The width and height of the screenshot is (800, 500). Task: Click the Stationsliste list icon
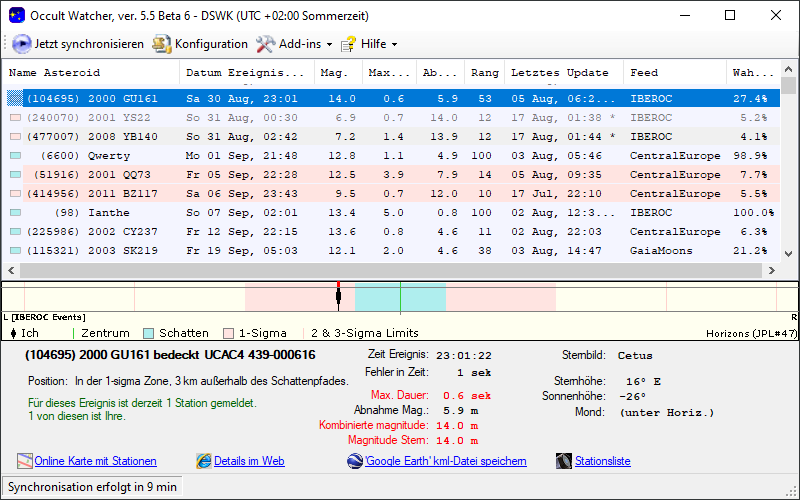pyautogui.click(x=564, y=461)
